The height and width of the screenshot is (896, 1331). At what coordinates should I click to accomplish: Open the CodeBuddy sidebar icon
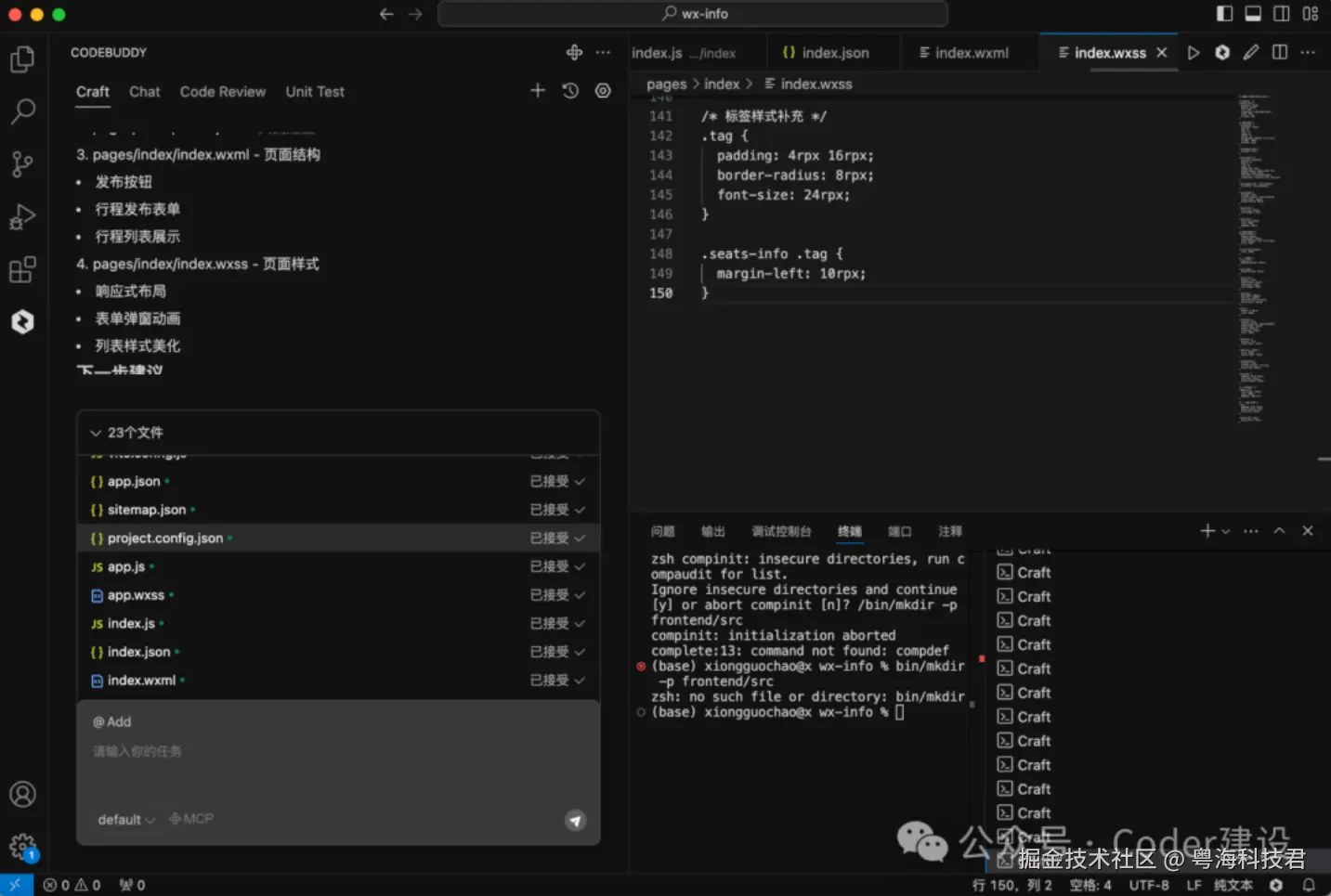[22, 321]
